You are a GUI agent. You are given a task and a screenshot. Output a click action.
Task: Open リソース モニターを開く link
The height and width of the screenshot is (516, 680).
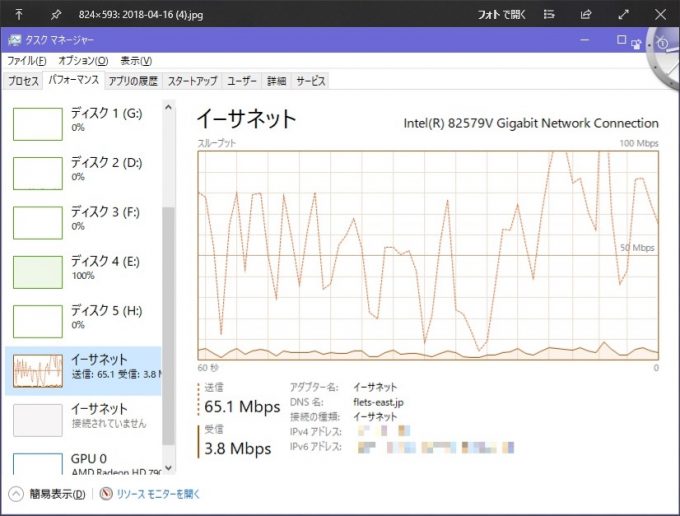point(158,493)
